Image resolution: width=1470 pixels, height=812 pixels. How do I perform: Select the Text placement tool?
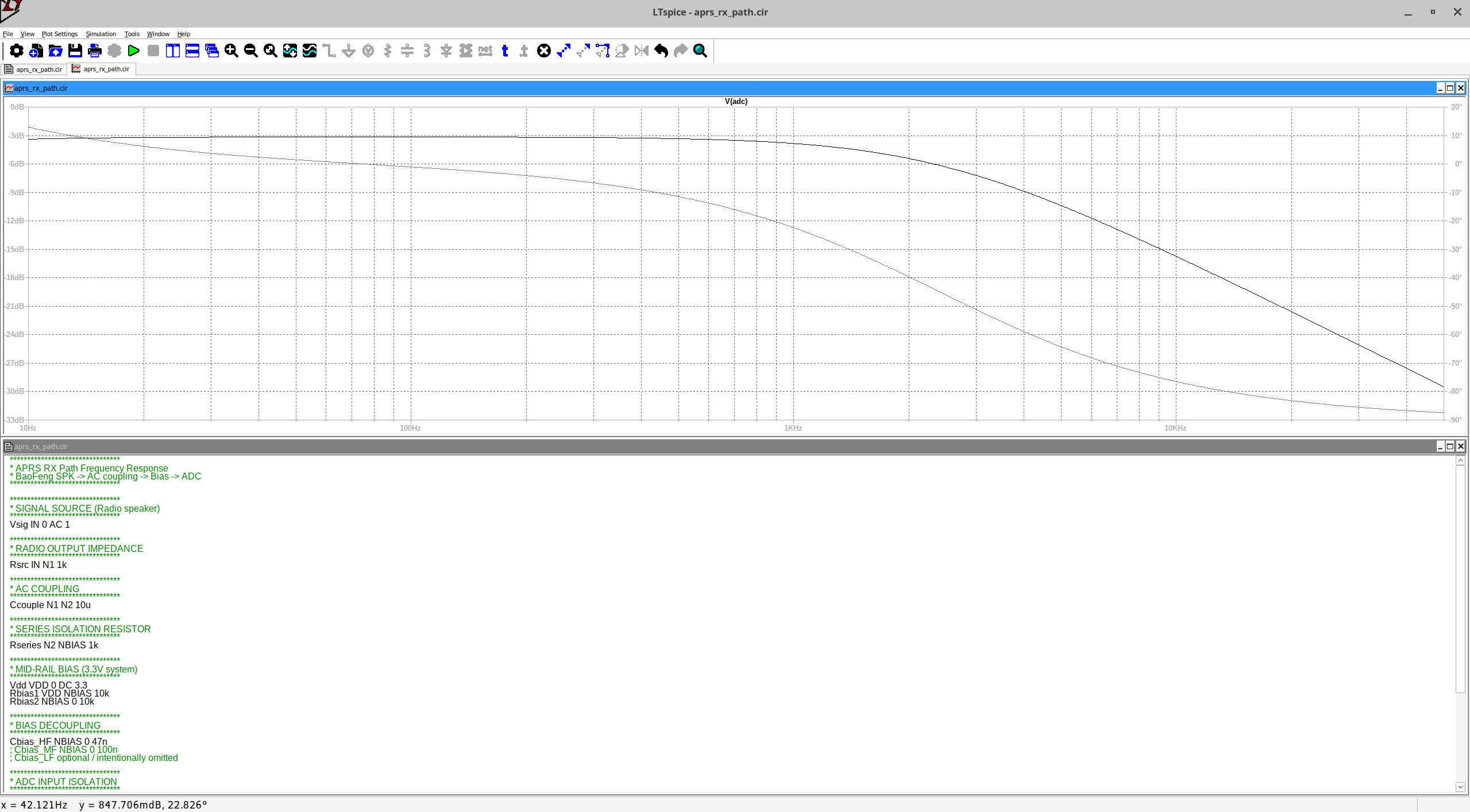pos(504,51)
